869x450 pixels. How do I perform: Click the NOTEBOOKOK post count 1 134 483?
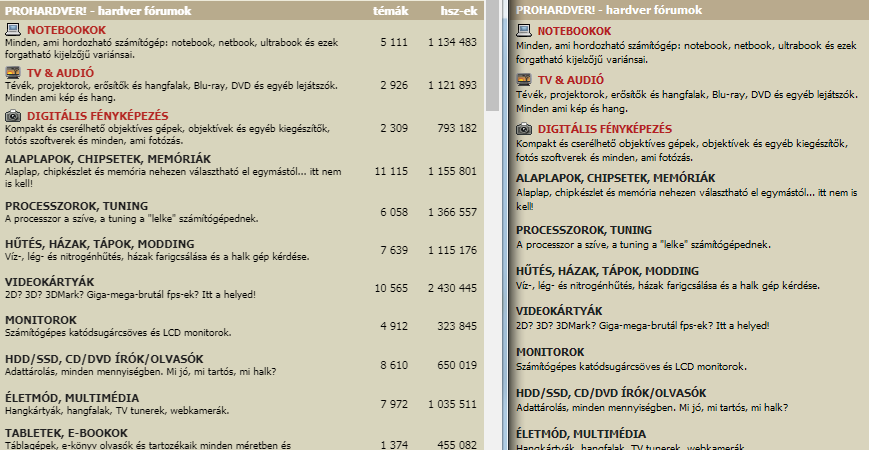pyautogui.click(x=452, y=42)
